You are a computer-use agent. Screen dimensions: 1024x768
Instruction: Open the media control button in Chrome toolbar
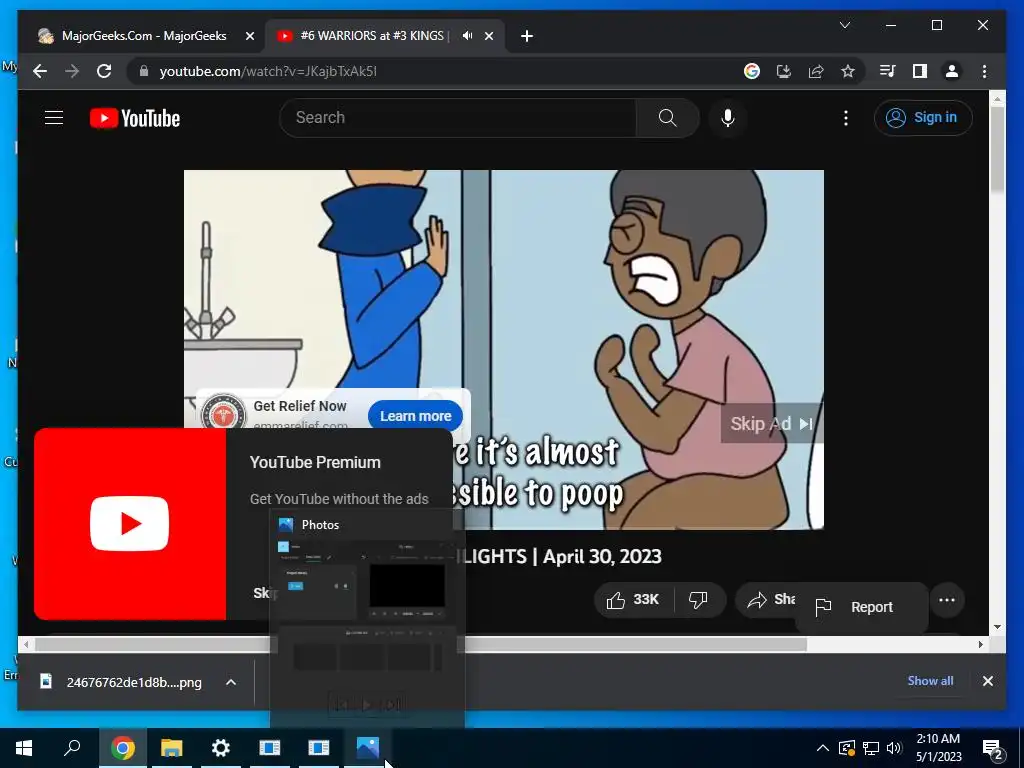tap(887, 71)
